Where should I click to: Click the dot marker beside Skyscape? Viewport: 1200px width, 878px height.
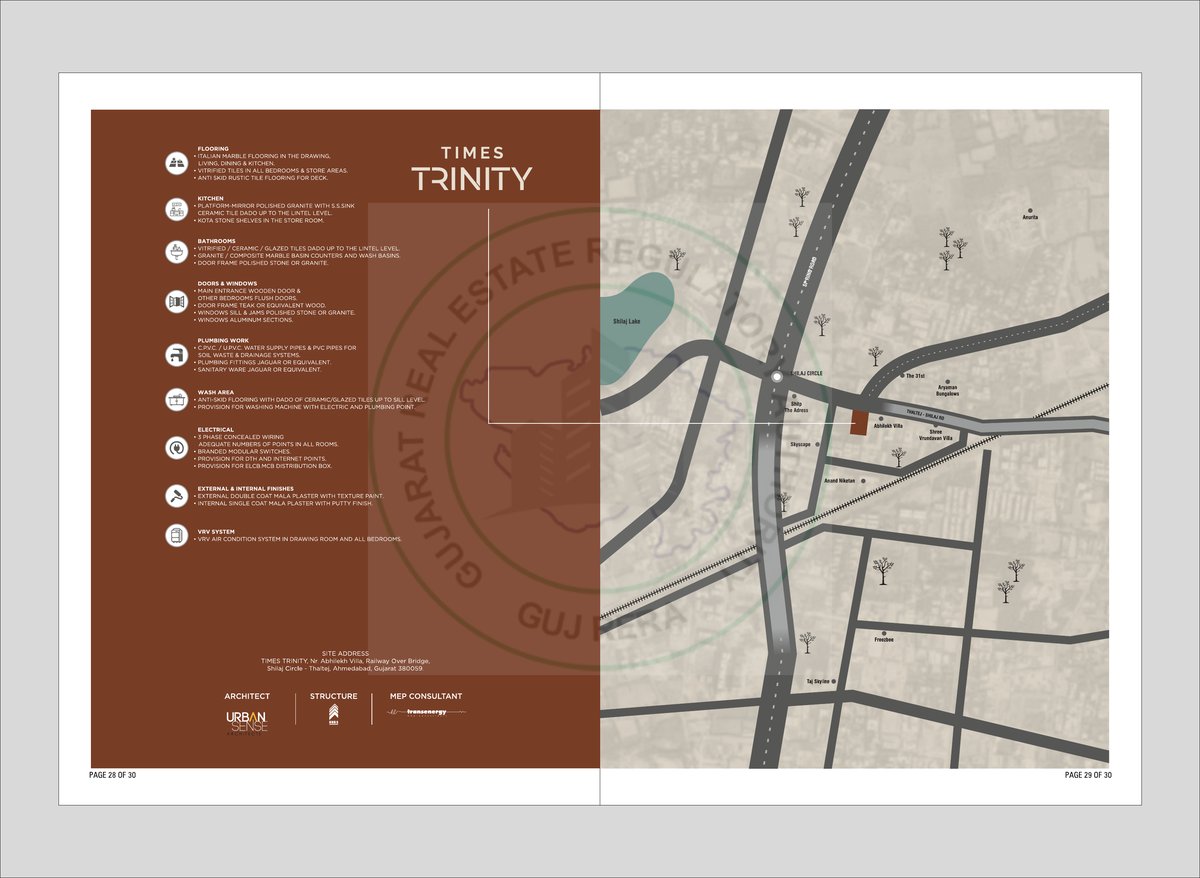[x=818, y=444]
